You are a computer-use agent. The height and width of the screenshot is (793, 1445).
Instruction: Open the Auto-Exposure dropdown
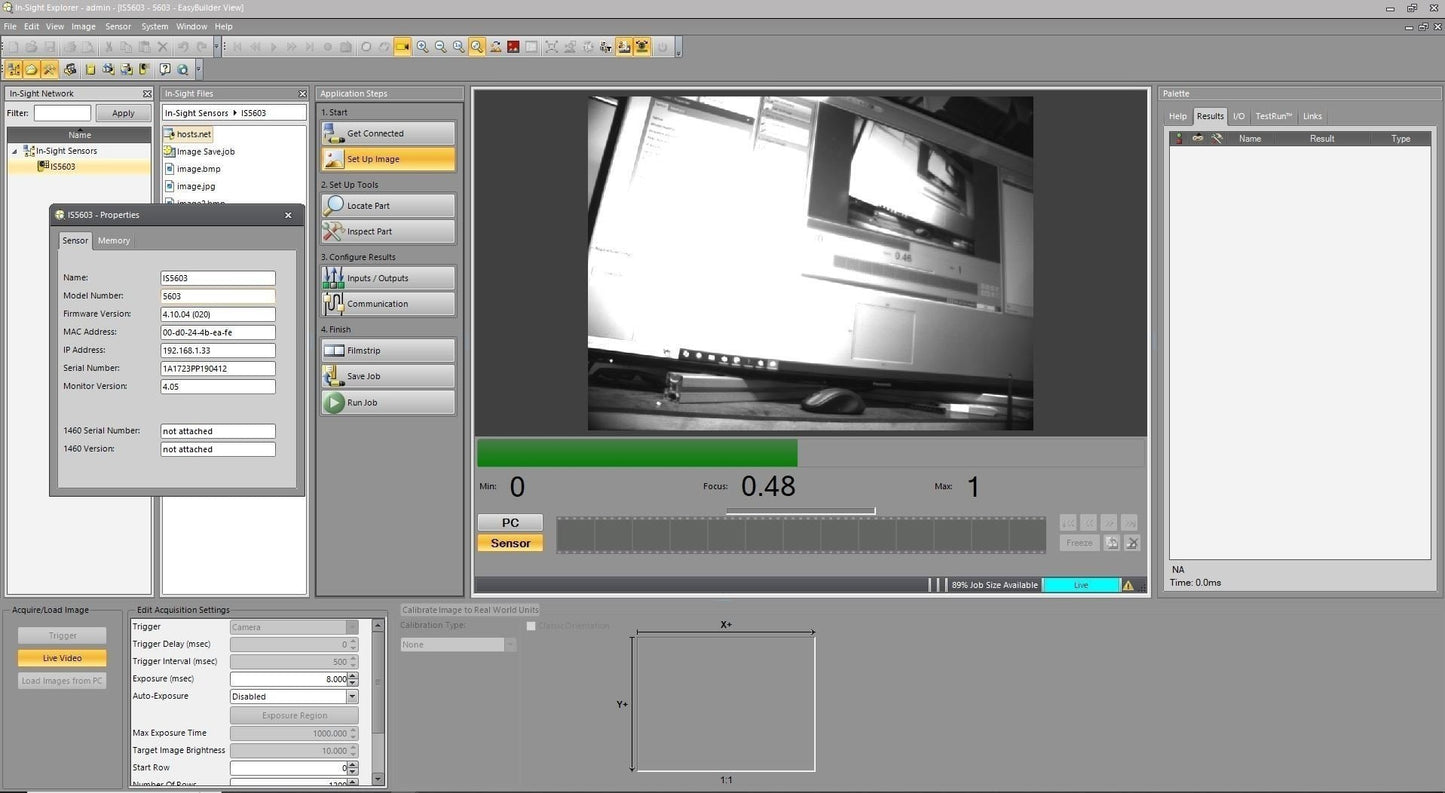[x=352, y=696]
